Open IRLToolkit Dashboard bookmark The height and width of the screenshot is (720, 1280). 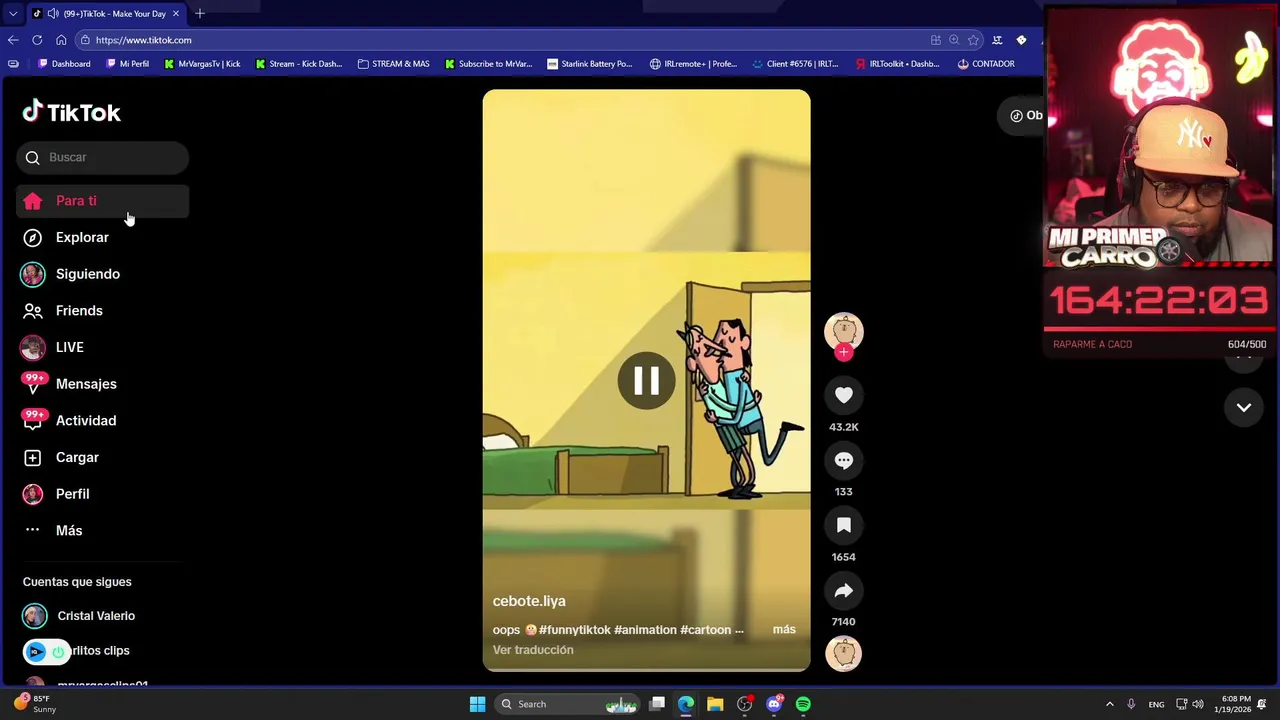[x=897, y=64]
